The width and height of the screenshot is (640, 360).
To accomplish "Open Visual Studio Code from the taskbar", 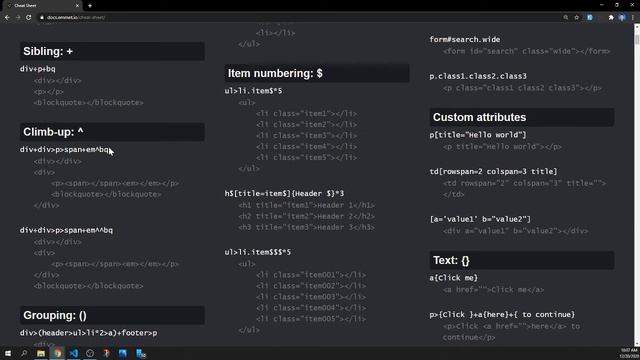I will point(74,353).
